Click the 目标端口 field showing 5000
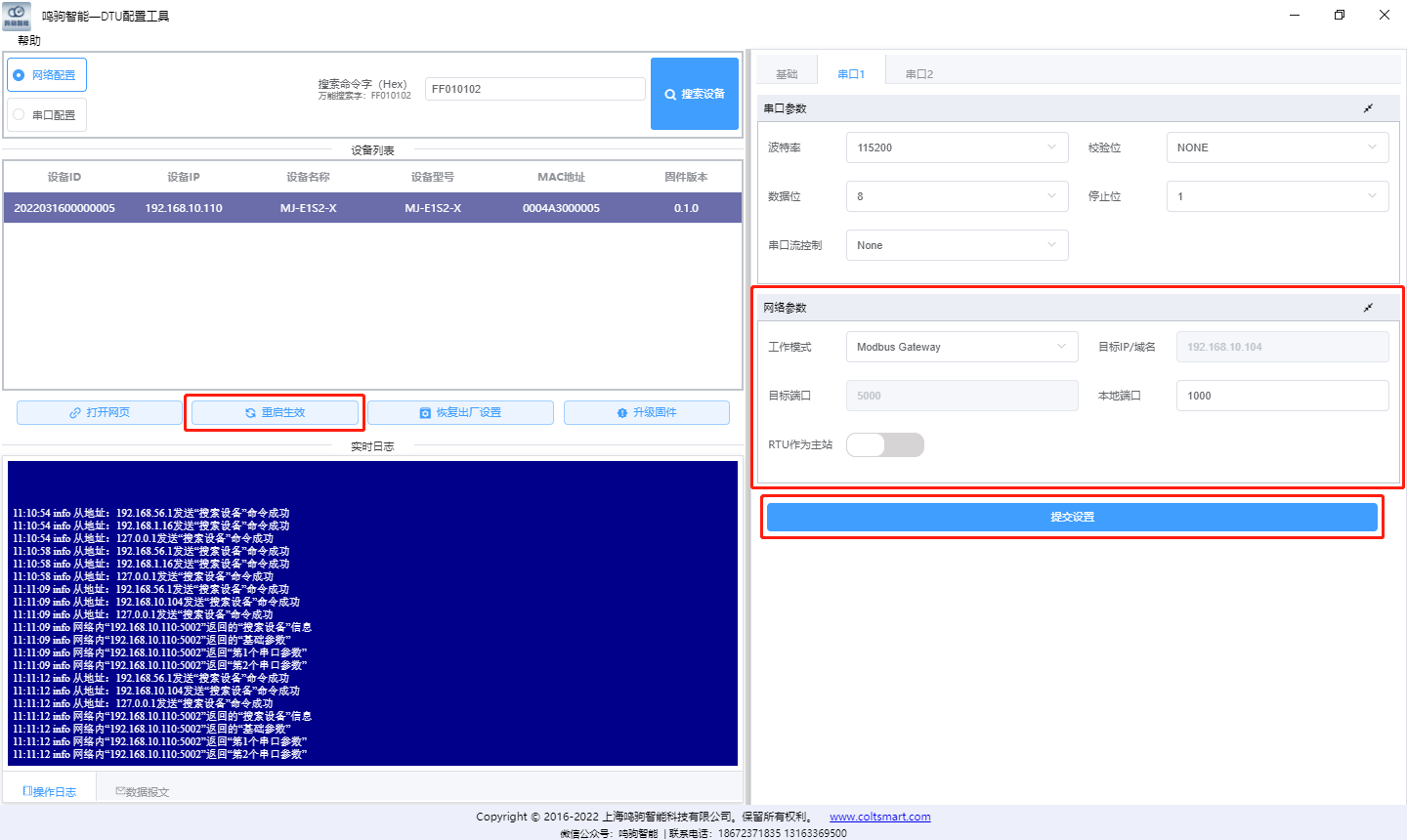The height and width of the screenshot is (840, 1407). coord(962,396)
